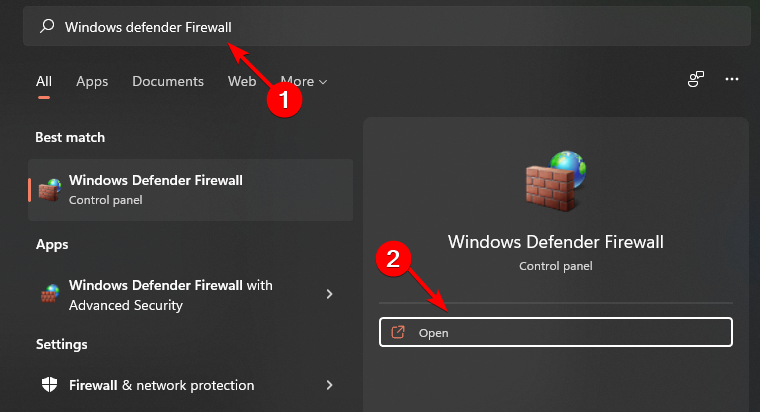Click the search magnifier icon
Image resolution: width=760 pixels, height=412 pixels.
pyautogui.click(x=46, y=27)
